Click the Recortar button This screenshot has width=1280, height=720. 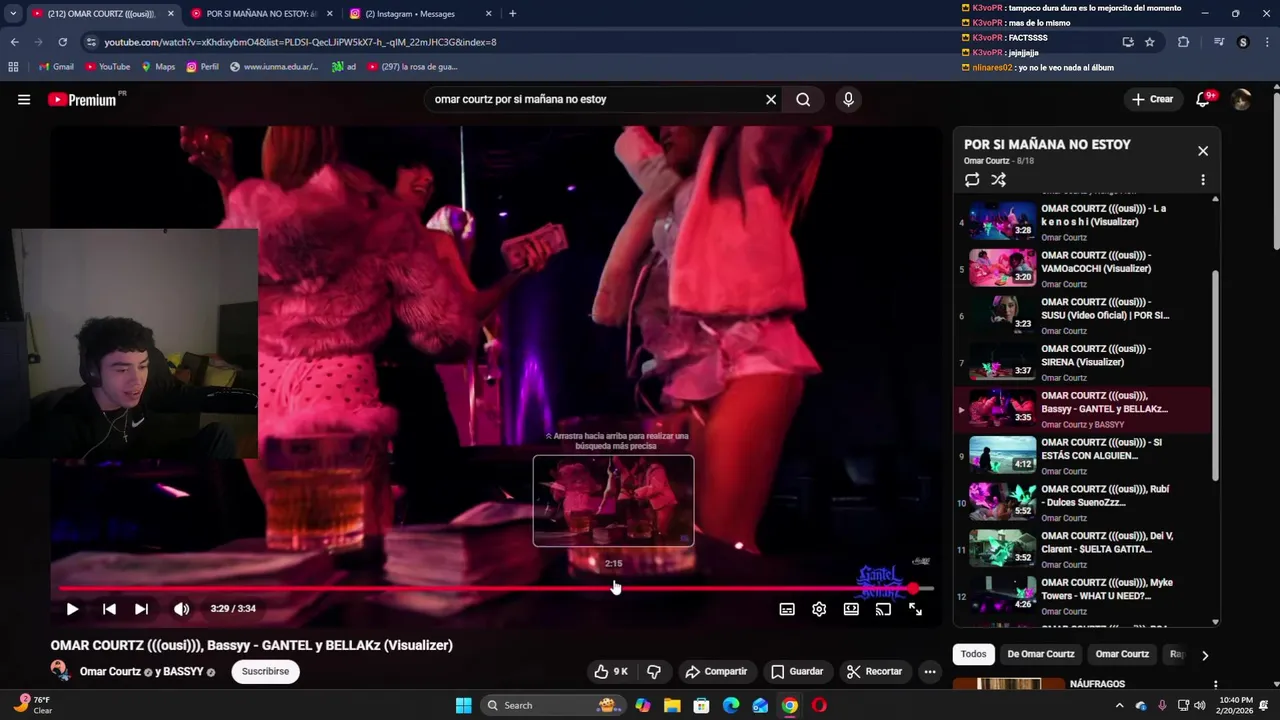click(x=874, y=672)
